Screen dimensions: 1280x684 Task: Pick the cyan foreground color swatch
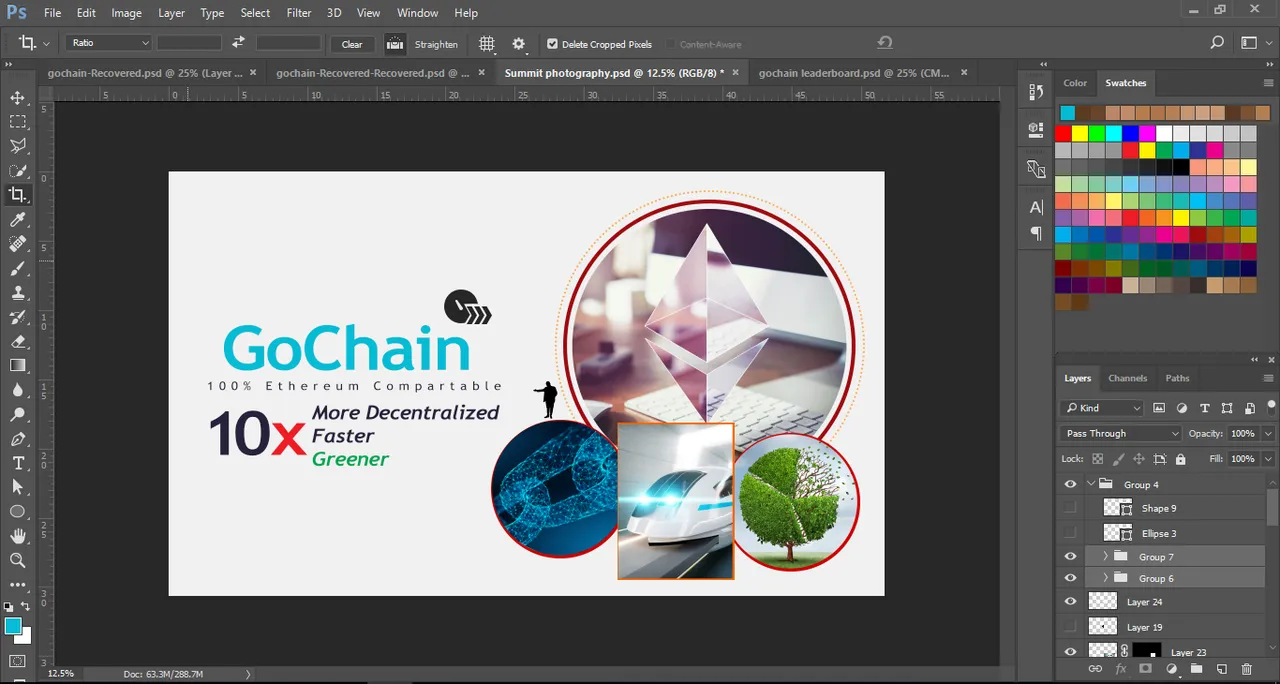tap(13, 626)
